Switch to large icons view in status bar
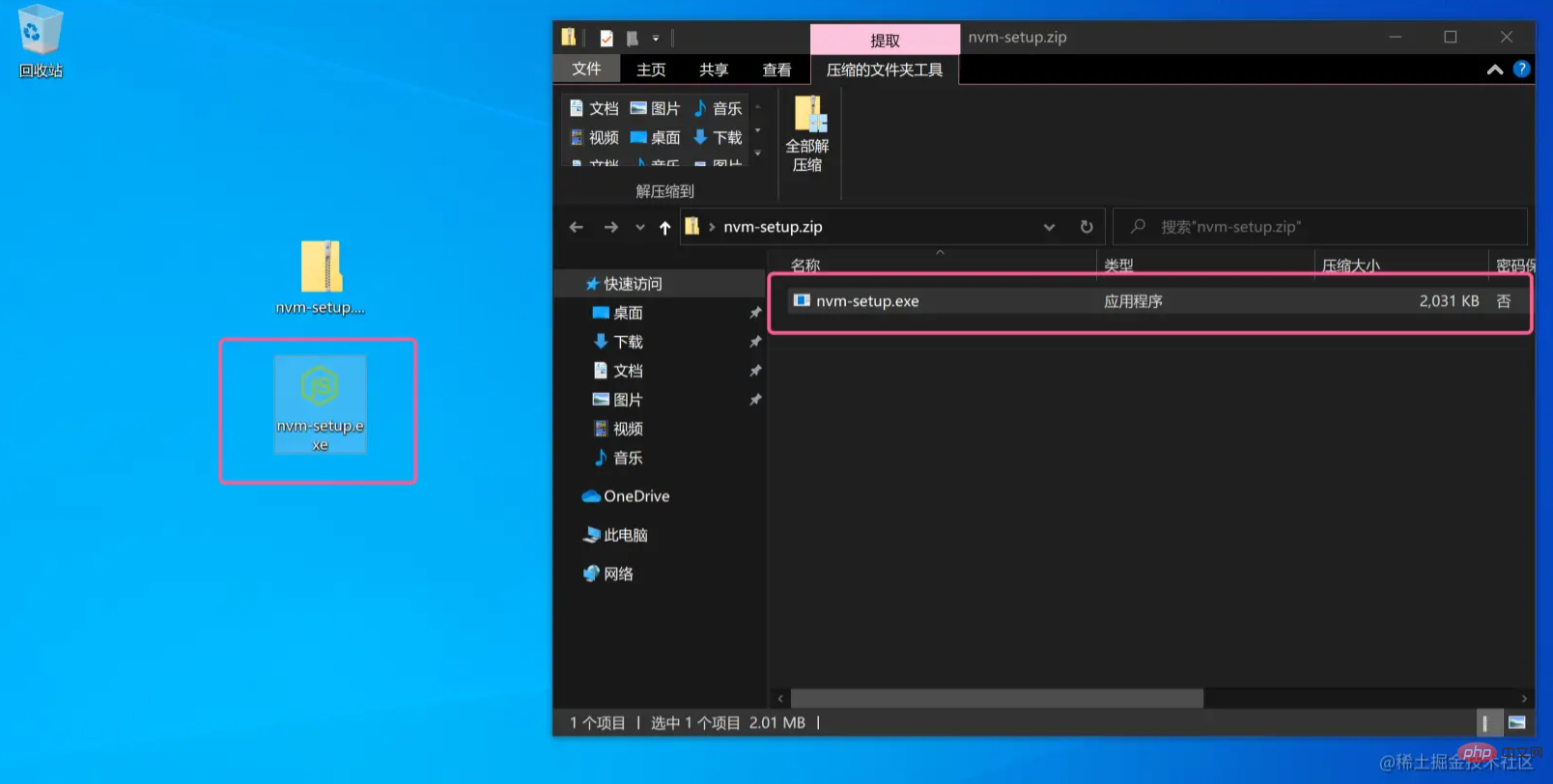This screenshot has height=784, width=1553. (1516, 722)
